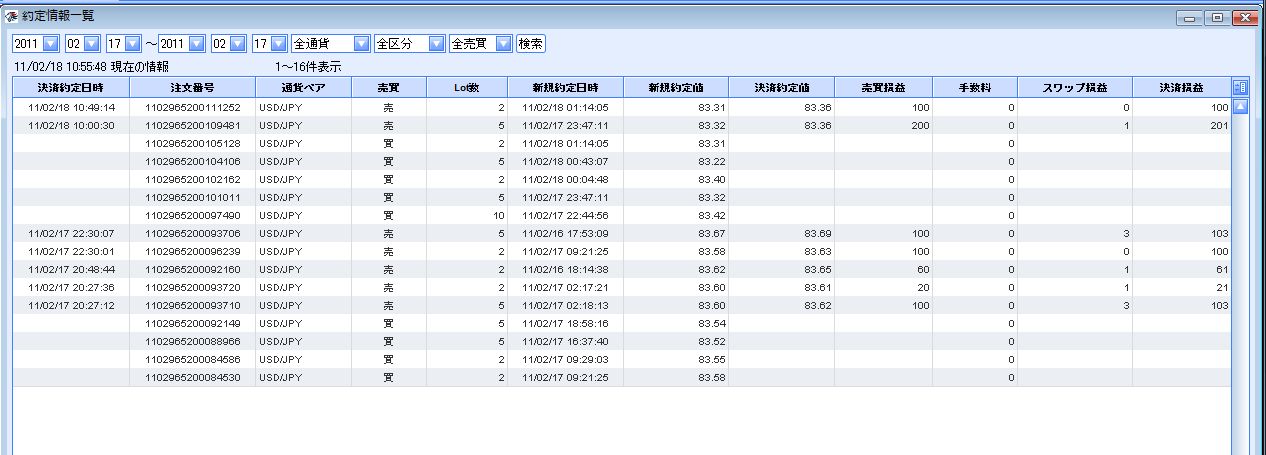Click settlement time 11/02/18 10:00:30
Screen dimensions: 1266x455
coord(72,125)
